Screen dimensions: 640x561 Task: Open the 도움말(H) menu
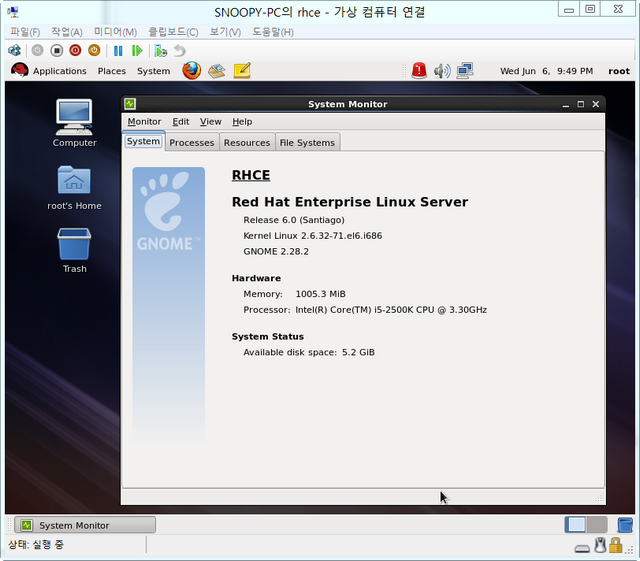tap(273, 32)
